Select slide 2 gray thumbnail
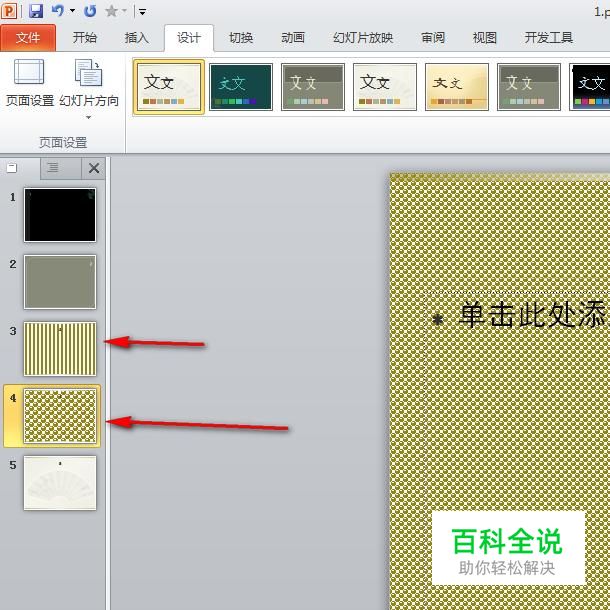 click(x=60, y=282)
